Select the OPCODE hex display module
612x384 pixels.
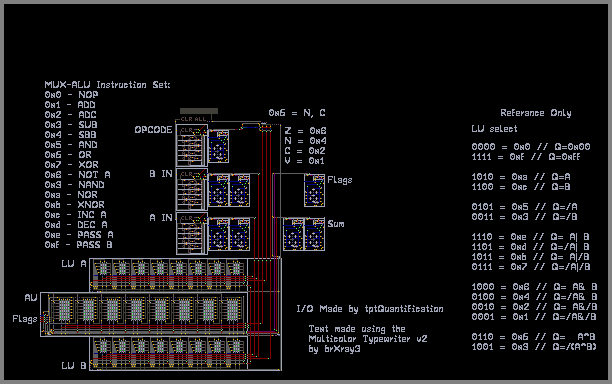pos(219,146)
